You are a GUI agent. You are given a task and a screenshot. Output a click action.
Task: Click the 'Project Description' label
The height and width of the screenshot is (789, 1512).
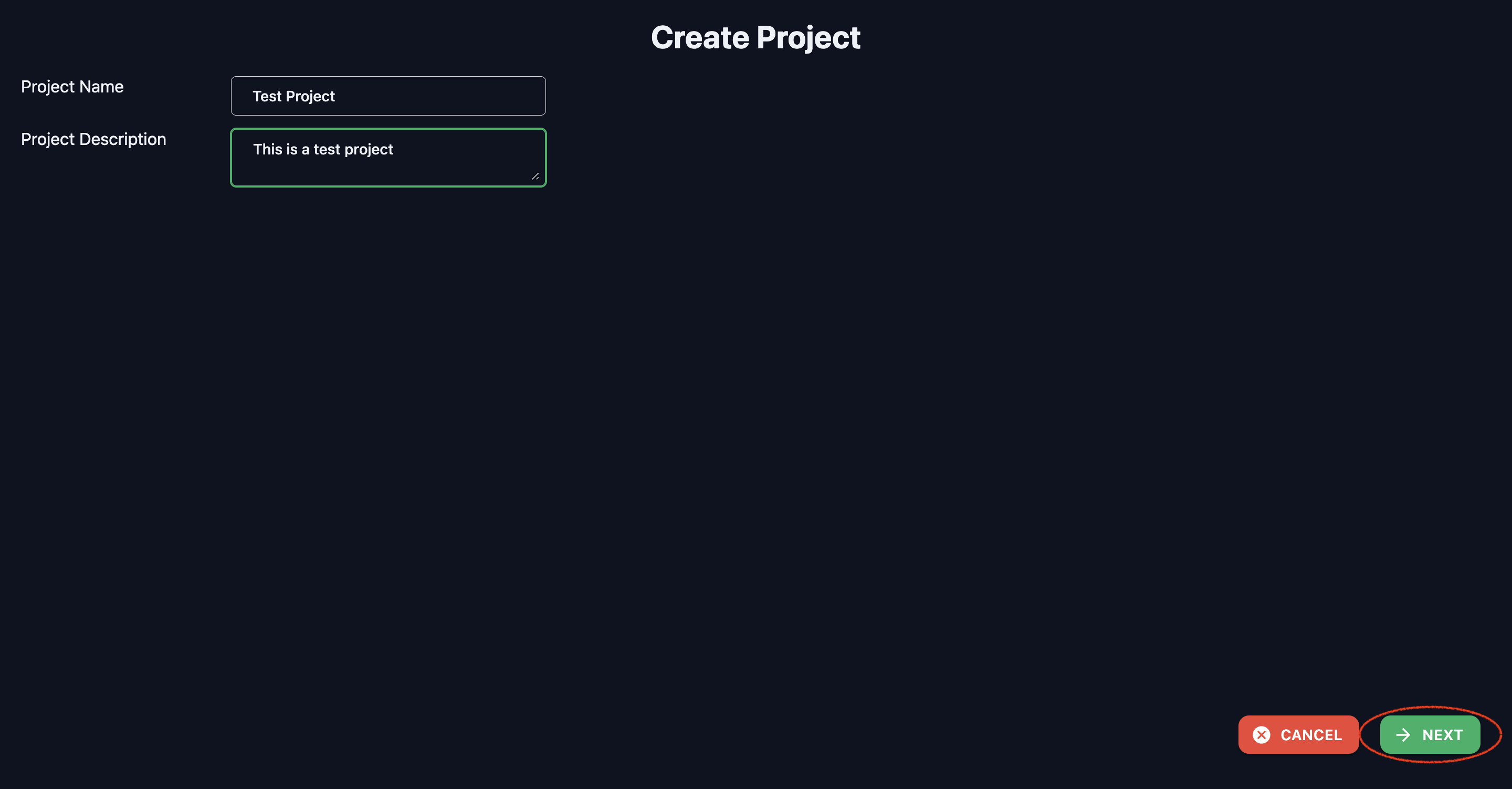(93, 139)
